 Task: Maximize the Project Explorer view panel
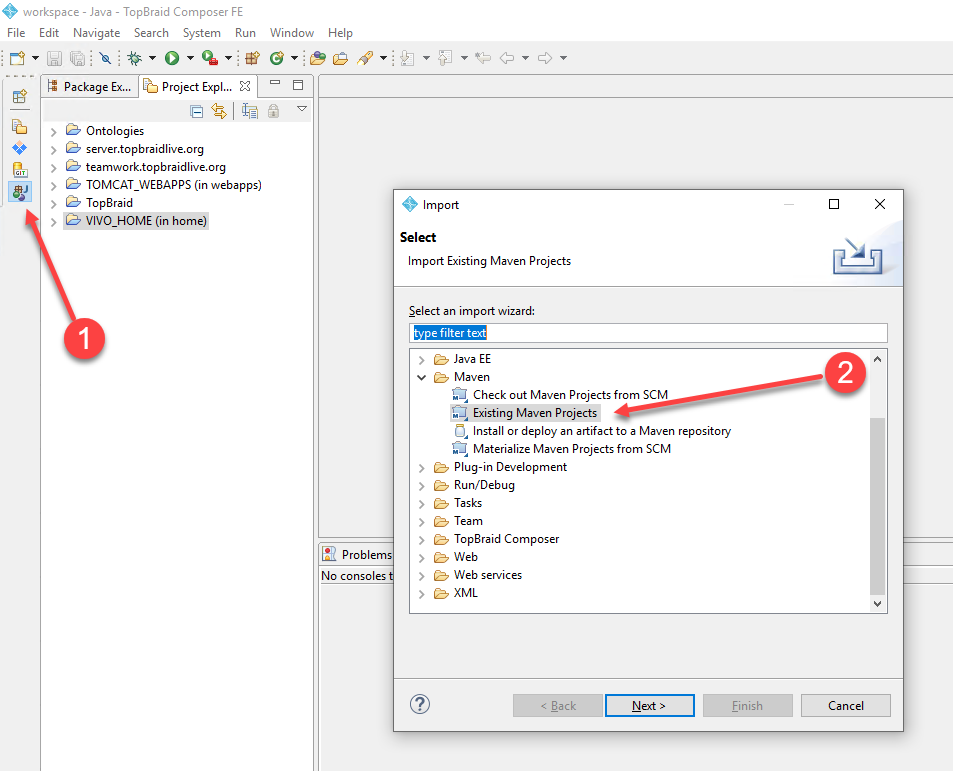click(x=298, y=84)
